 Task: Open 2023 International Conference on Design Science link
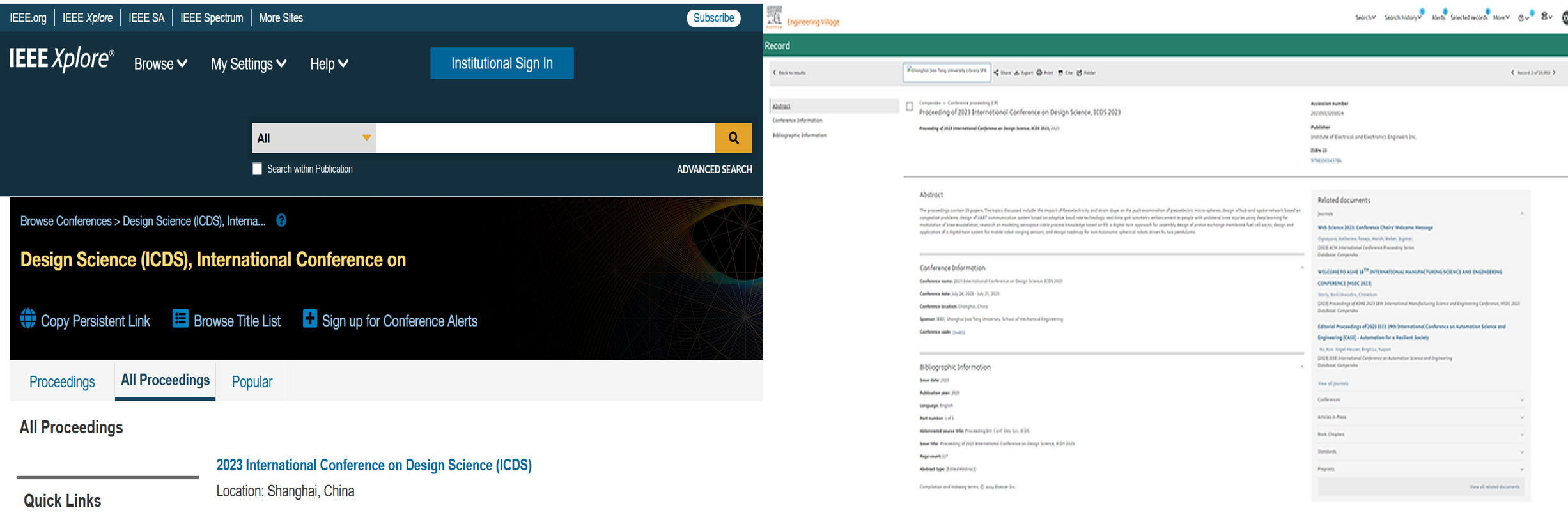pos(374,465)
